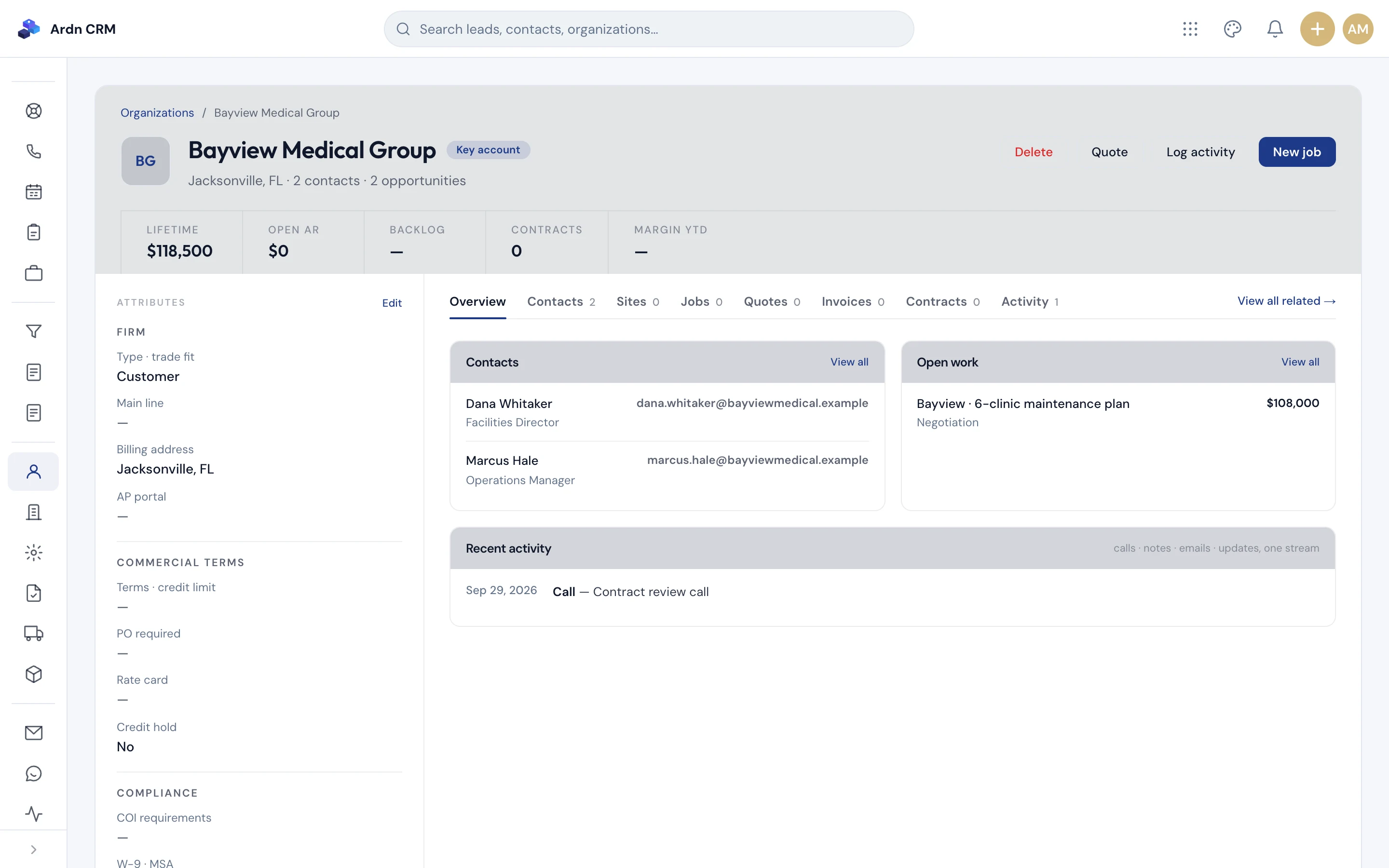Switch to the Quotes tab
The height and width of the screenshot is (868, 1389).
(x=772, y=301)
